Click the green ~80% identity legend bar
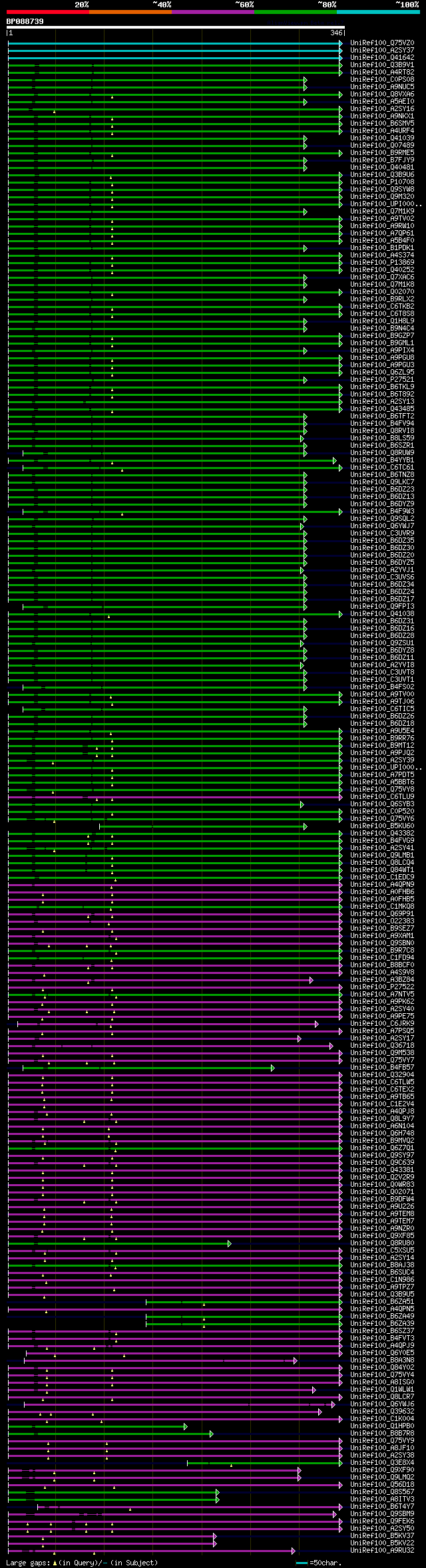 296,12
